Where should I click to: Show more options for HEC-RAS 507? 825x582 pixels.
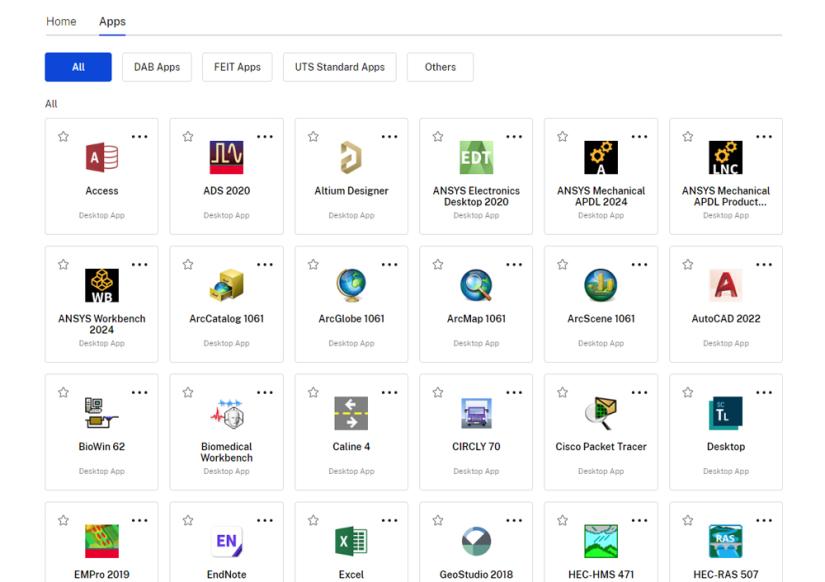764,520
